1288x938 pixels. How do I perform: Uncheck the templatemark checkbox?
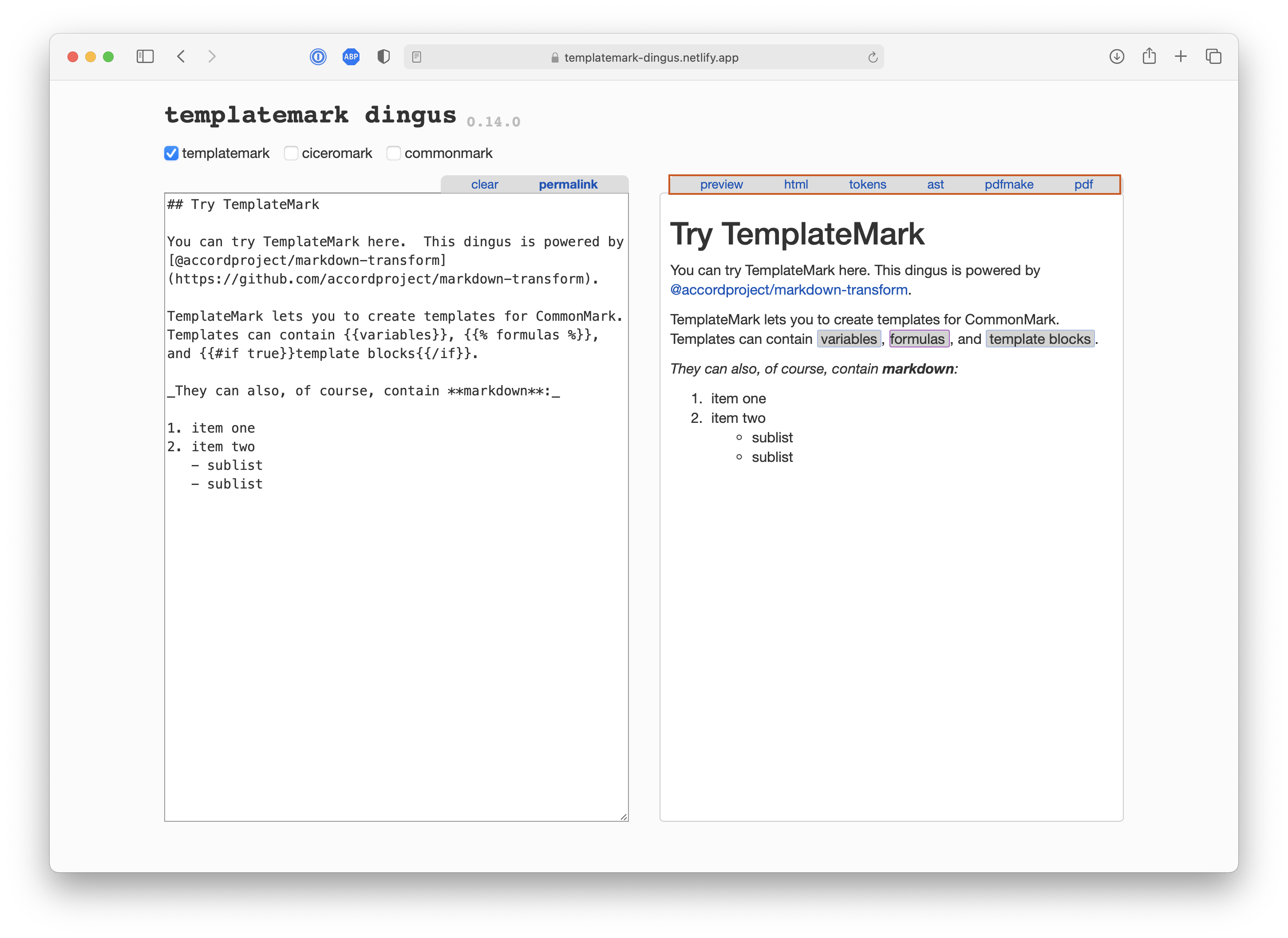coord(171,154)
